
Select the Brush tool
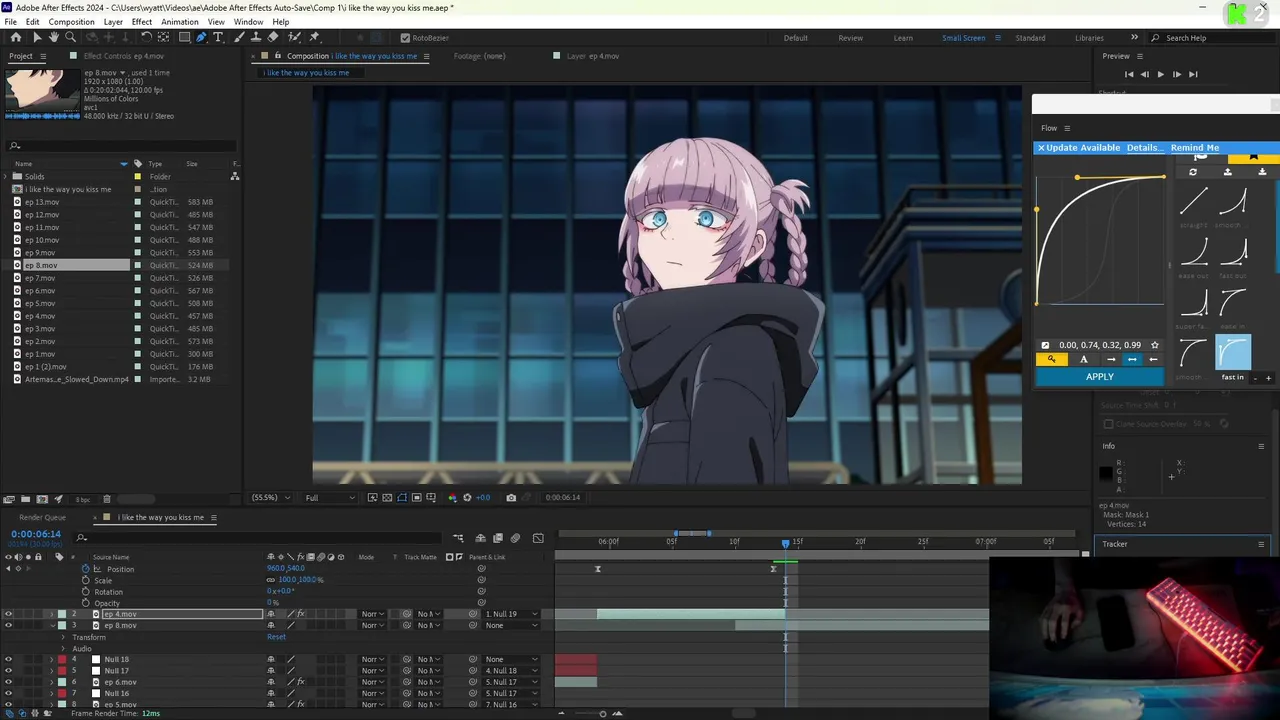point(240,37)
